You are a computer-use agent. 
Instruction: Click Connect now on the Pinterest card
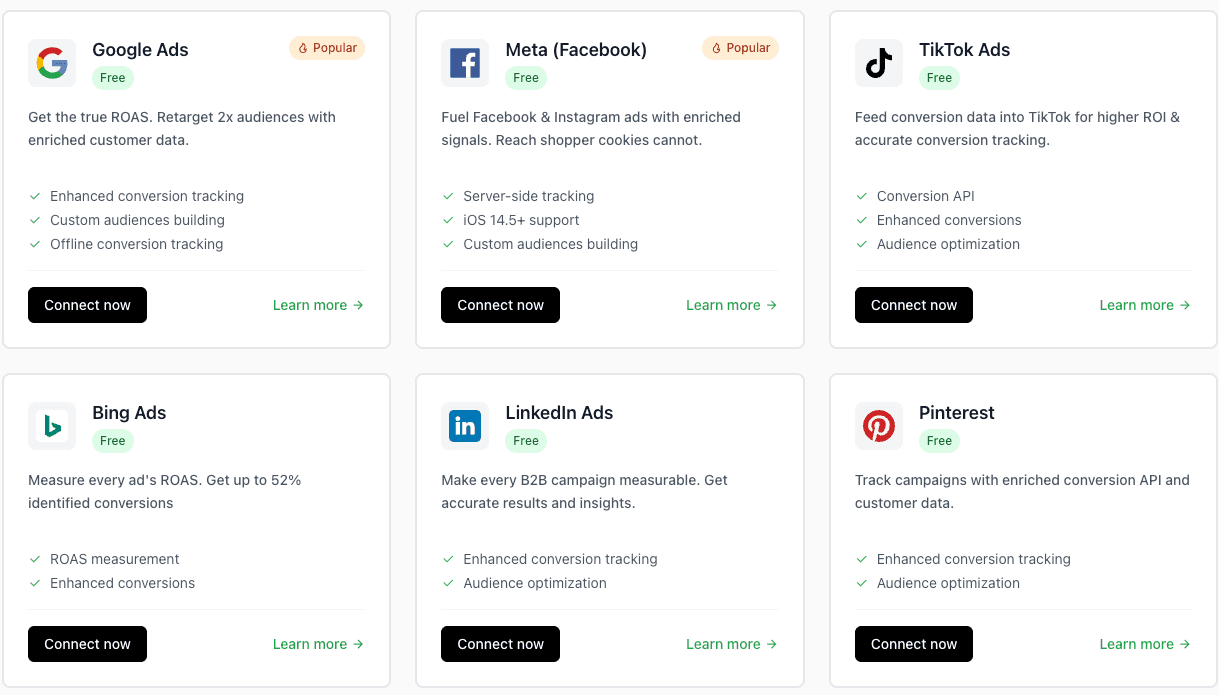pos(913,644)
